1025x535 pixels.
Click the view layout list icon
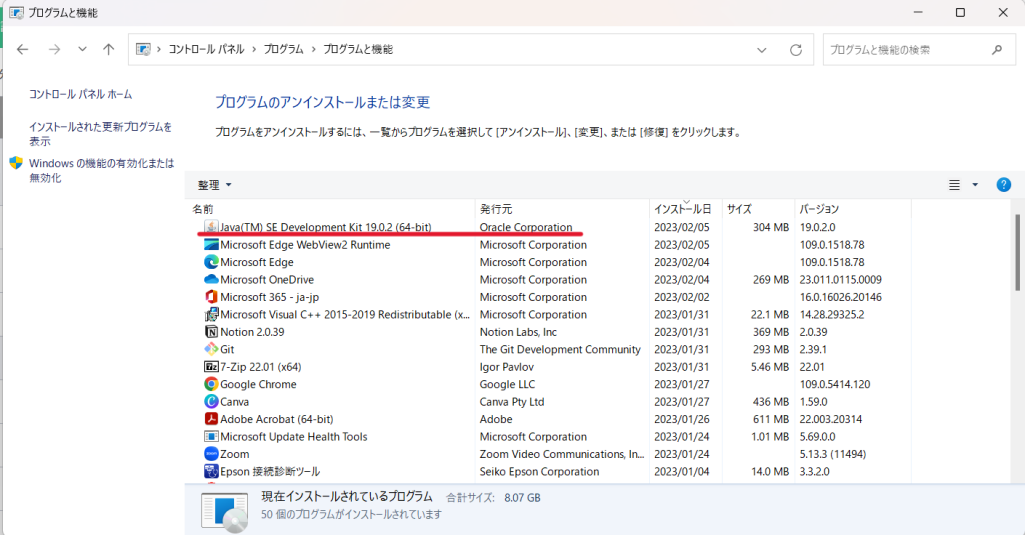tap(954, 185)
